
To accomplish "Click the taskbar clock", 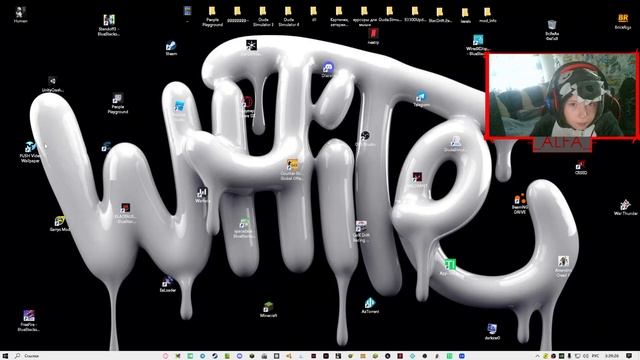I will coord(612,356).
